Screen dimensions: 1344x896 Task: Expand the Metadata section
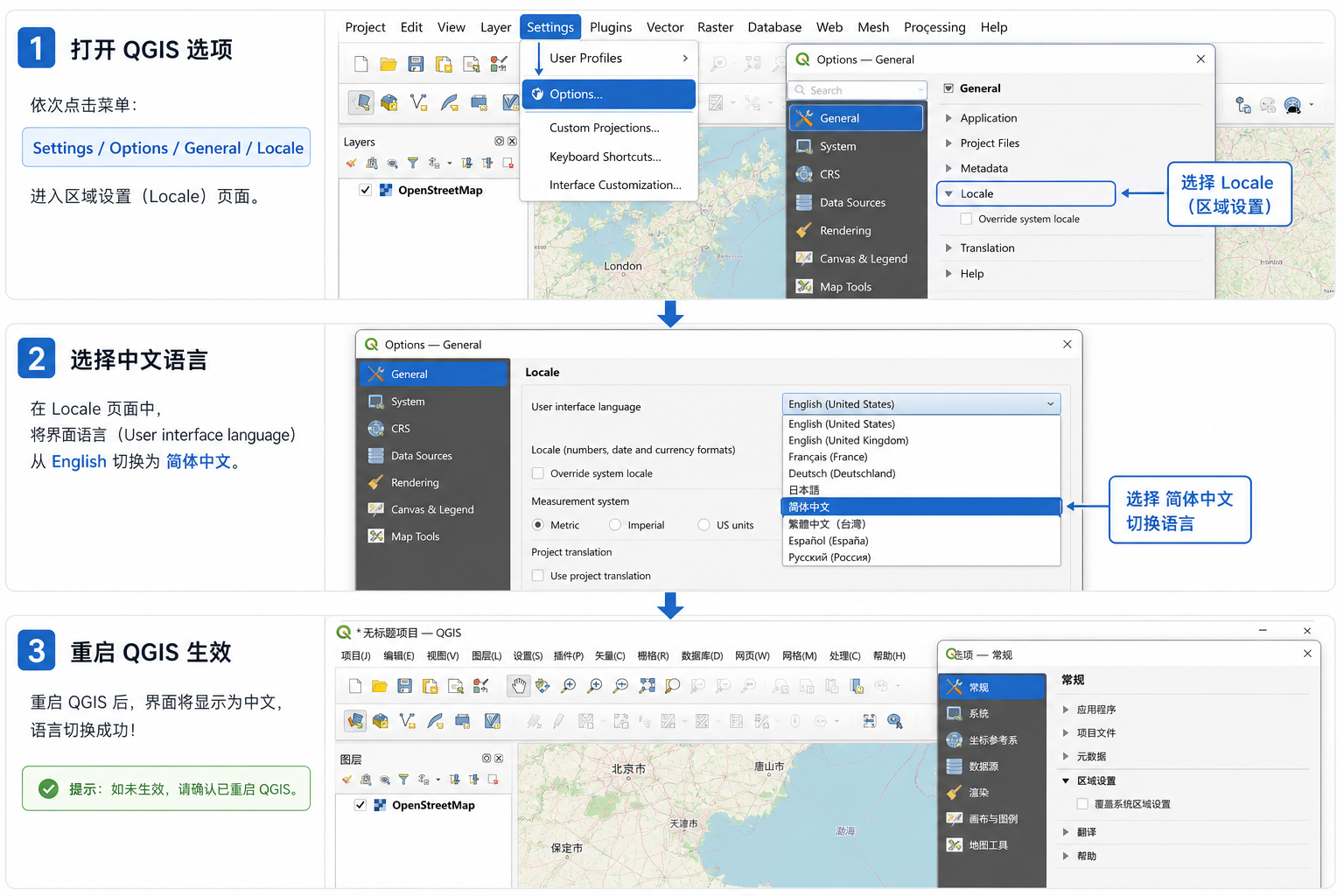pos(948,168)
